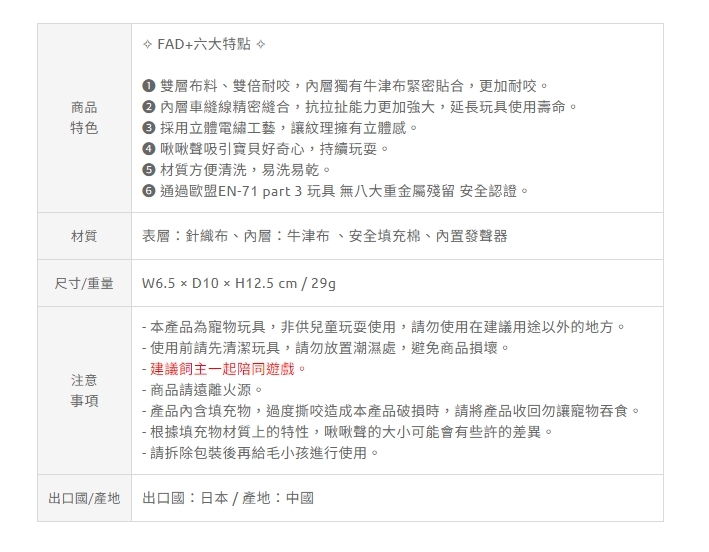The width and height of the screenshot is (709, 552).
Task: Click the 出口國：日本 / 產地：中國 text
Action: coord(229,498)
